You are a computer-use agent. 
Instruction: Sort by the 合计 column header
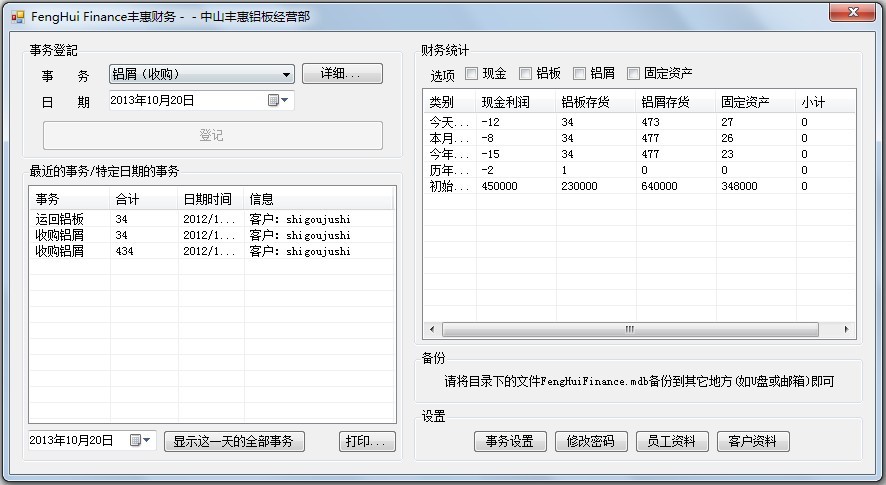144,199
